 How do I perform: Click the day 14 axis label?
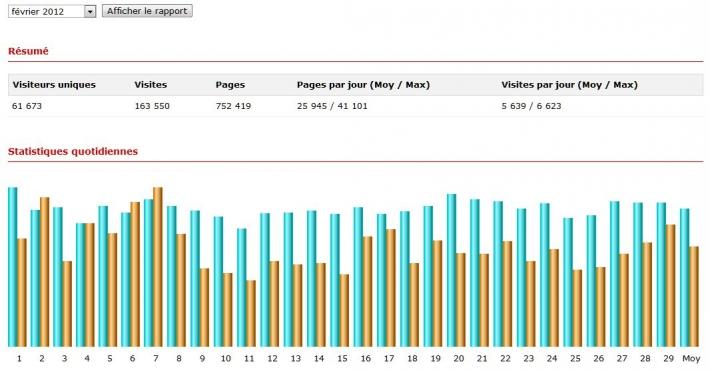click(319, 358)
